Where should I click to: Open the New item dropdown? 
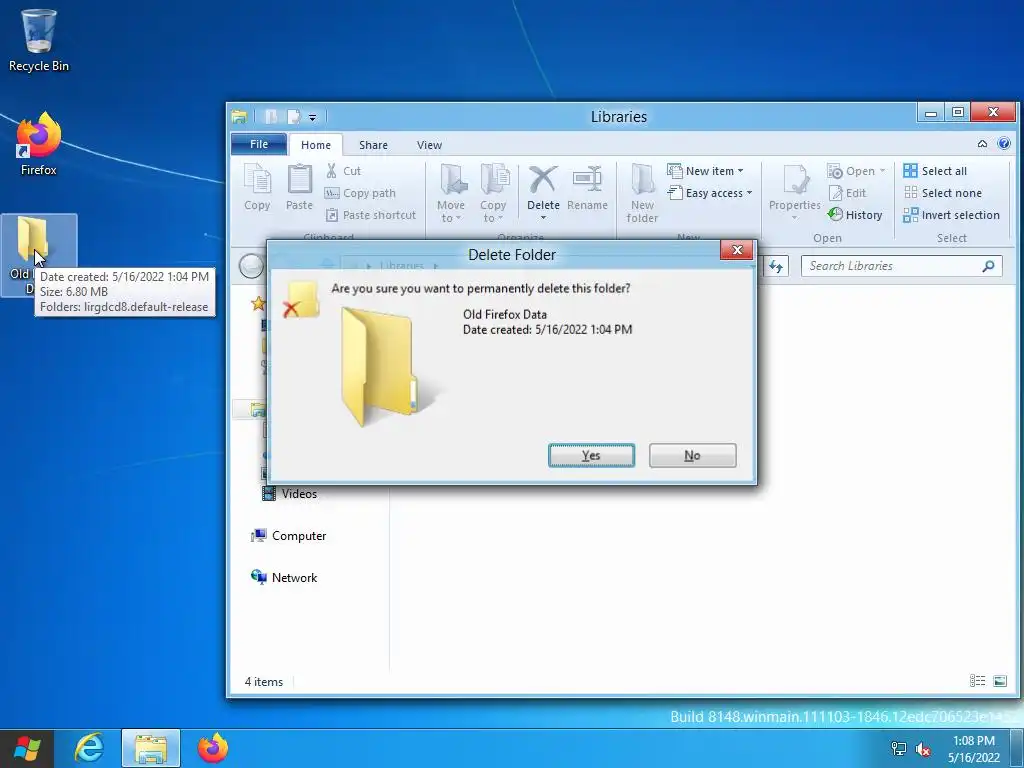click(x=705, y=171)
